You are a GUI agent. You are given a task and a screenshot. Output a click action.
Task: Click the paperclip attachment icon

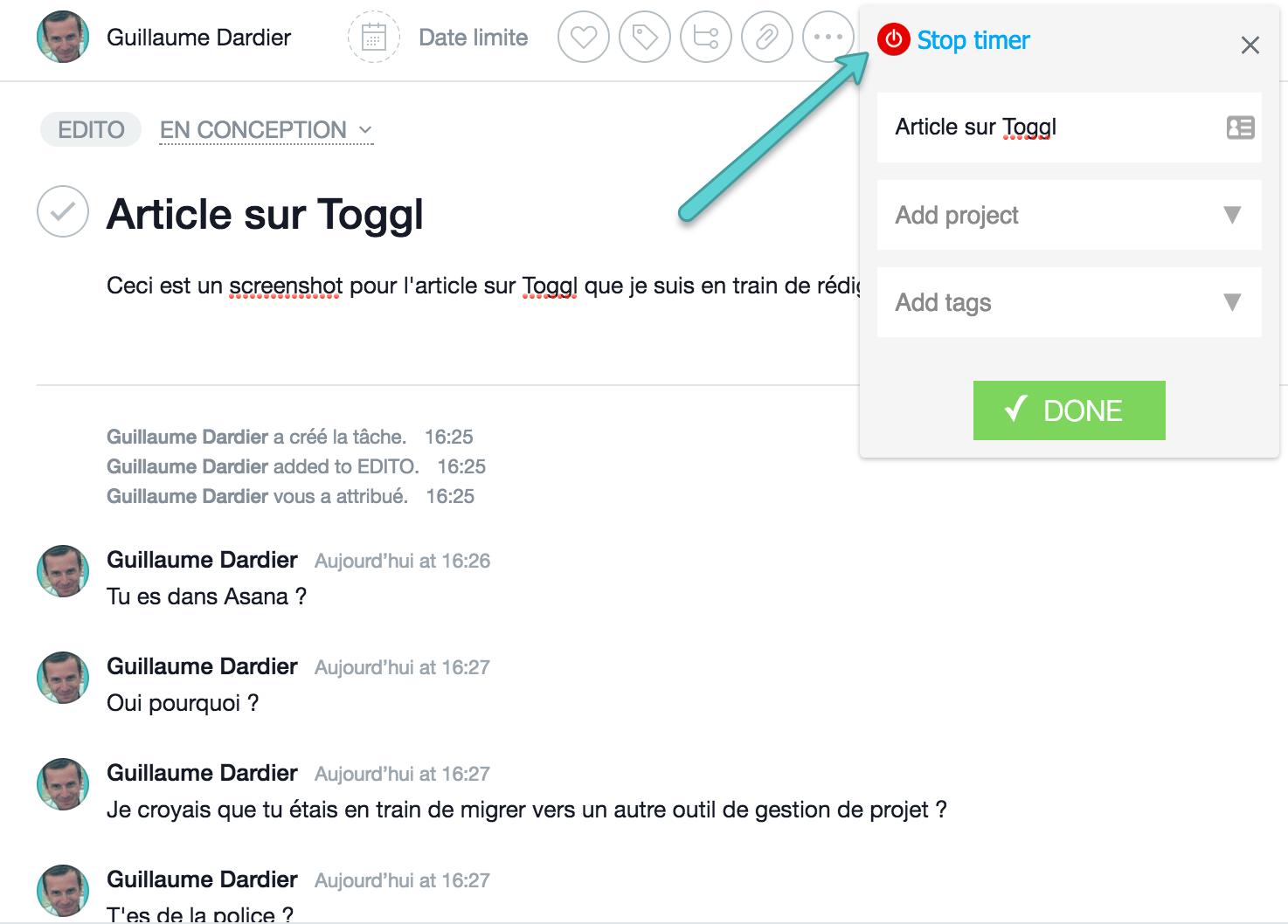click(x=767, y=38)
